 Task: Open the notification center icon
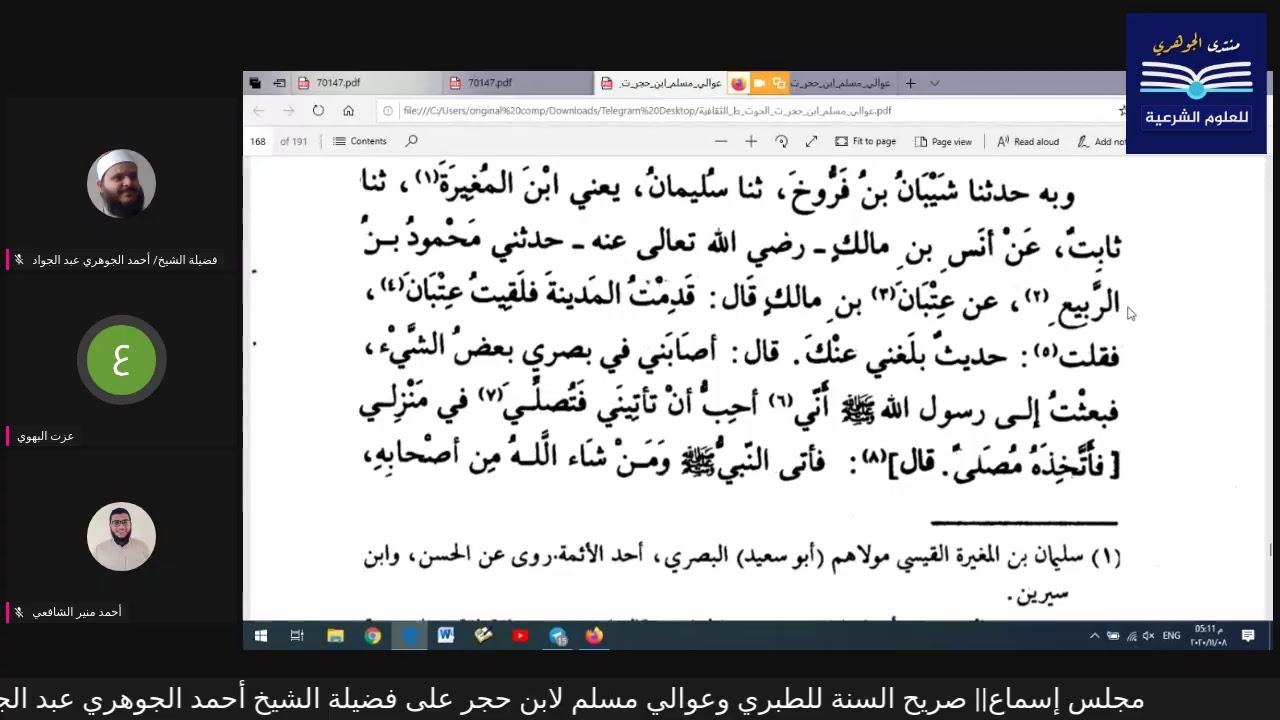click(x=1248, y=635)
